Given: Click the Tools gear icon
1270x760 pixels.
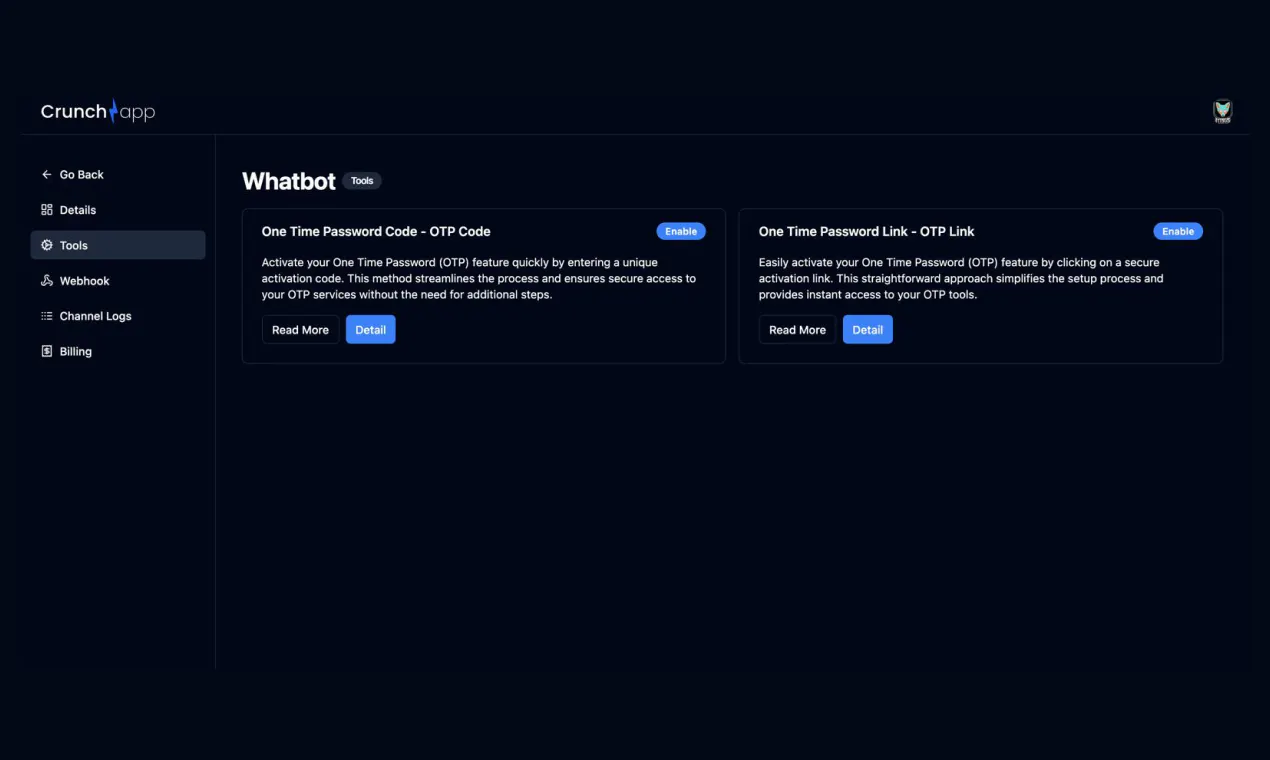Looking at the screenshot, I should tap(46, 245).
